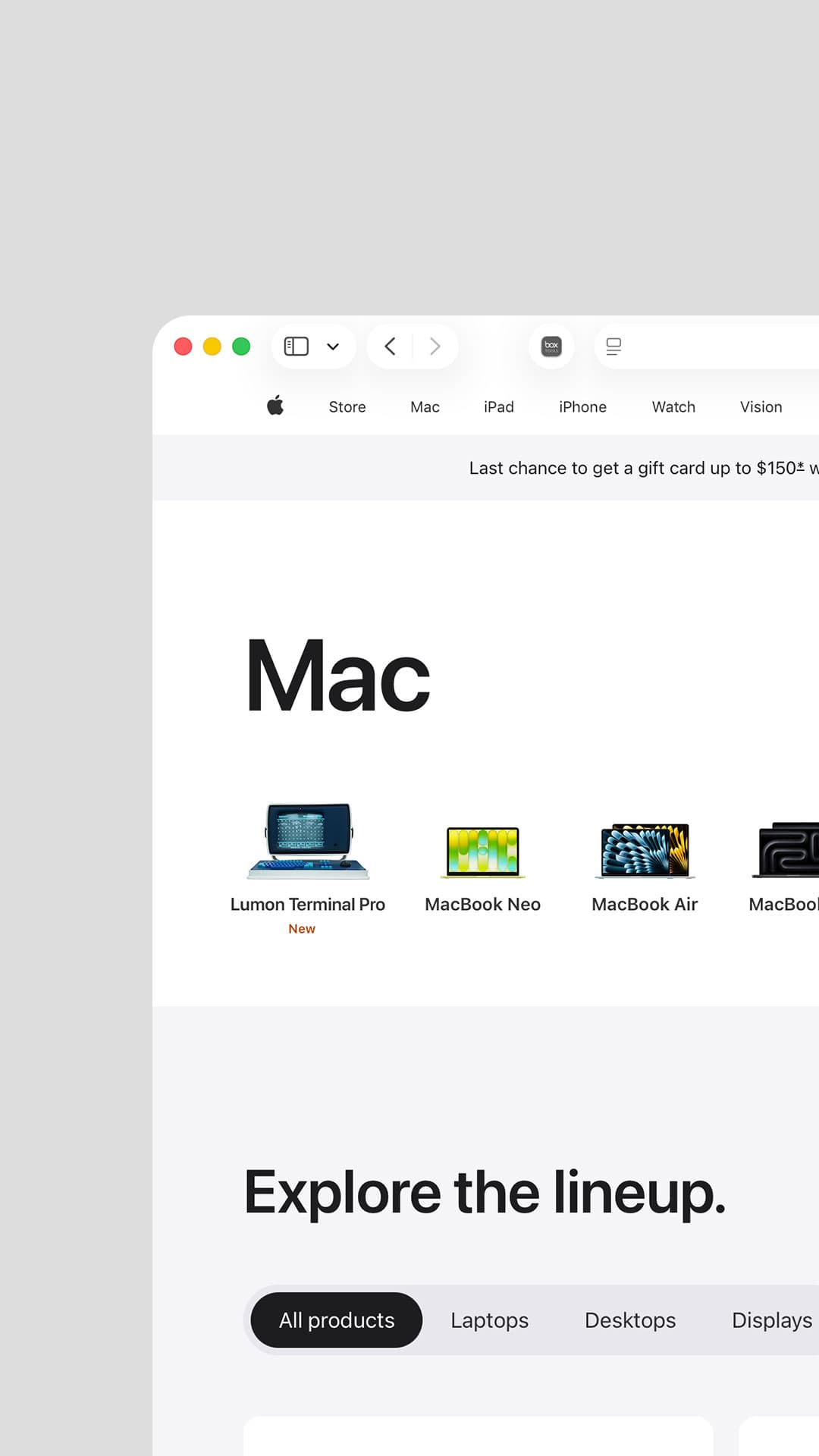Switch to the Displays tab
The height and width of the screenshot is (1456, 819).
772,1320
